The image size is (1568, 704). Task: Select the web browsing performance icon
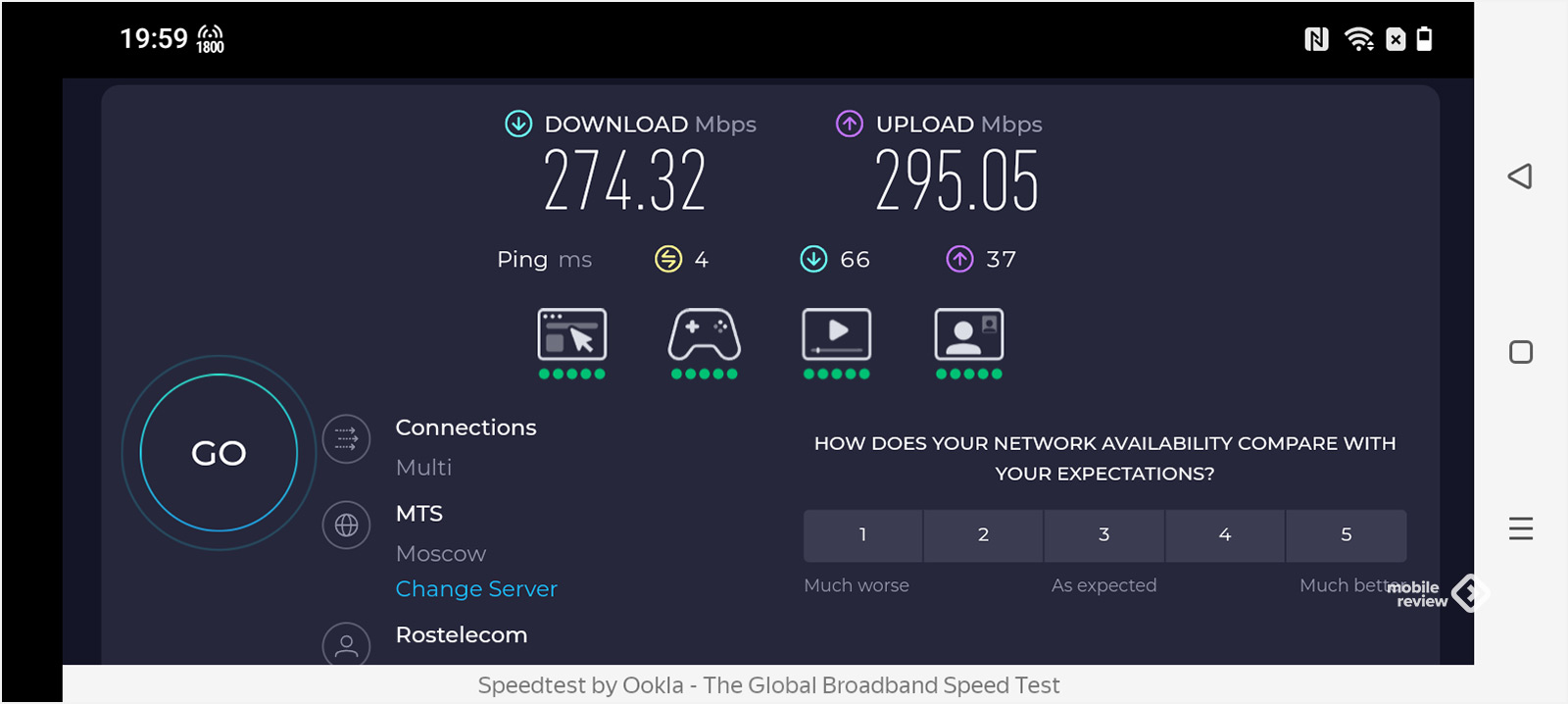point(572,335)
